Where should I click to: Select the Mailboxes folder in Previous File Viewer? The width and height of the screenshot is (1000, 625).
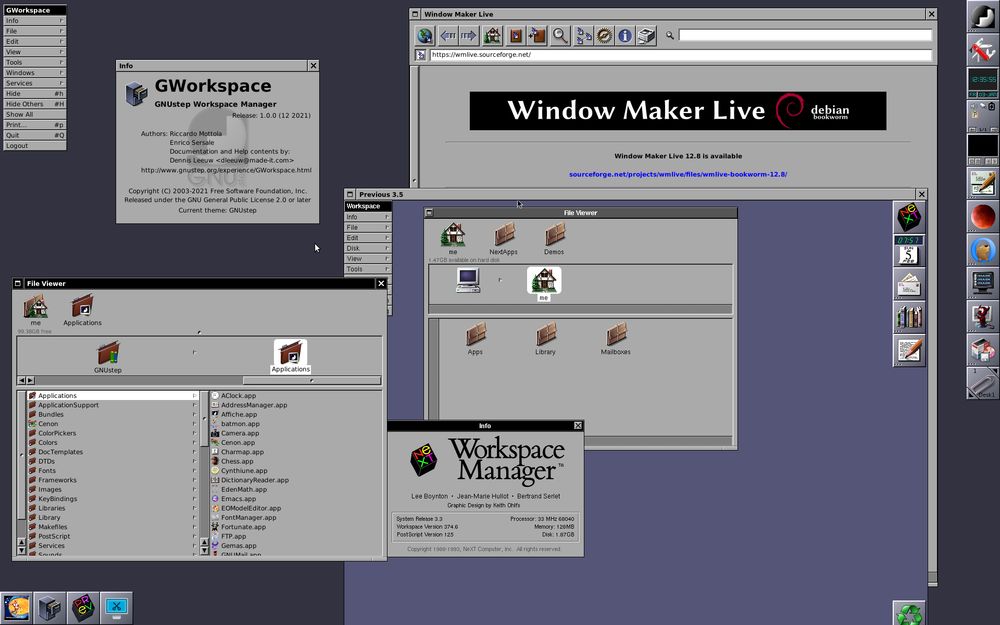click(x=615, y=339)
